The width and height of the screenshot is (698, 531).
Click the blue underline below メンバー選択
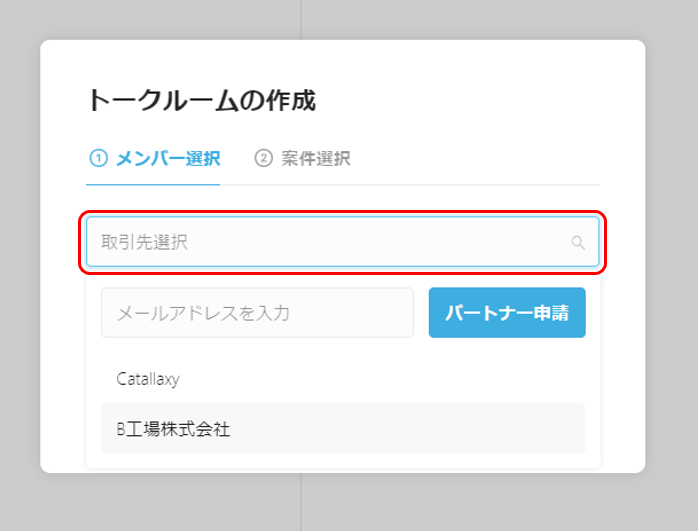point(153,184)
